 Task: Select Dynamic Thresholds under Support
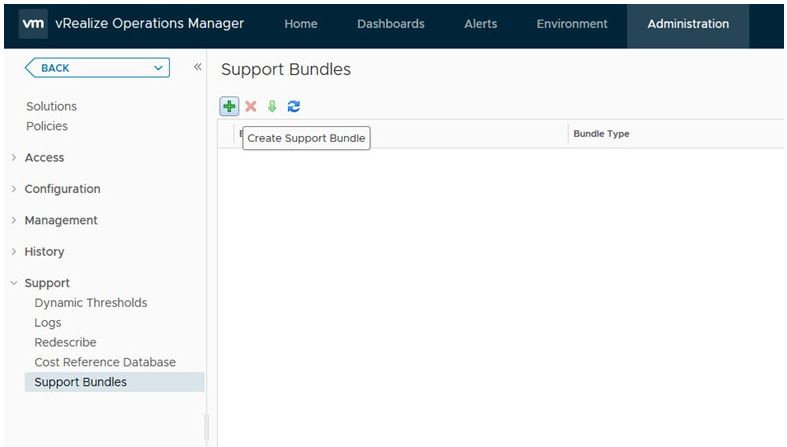90,303
